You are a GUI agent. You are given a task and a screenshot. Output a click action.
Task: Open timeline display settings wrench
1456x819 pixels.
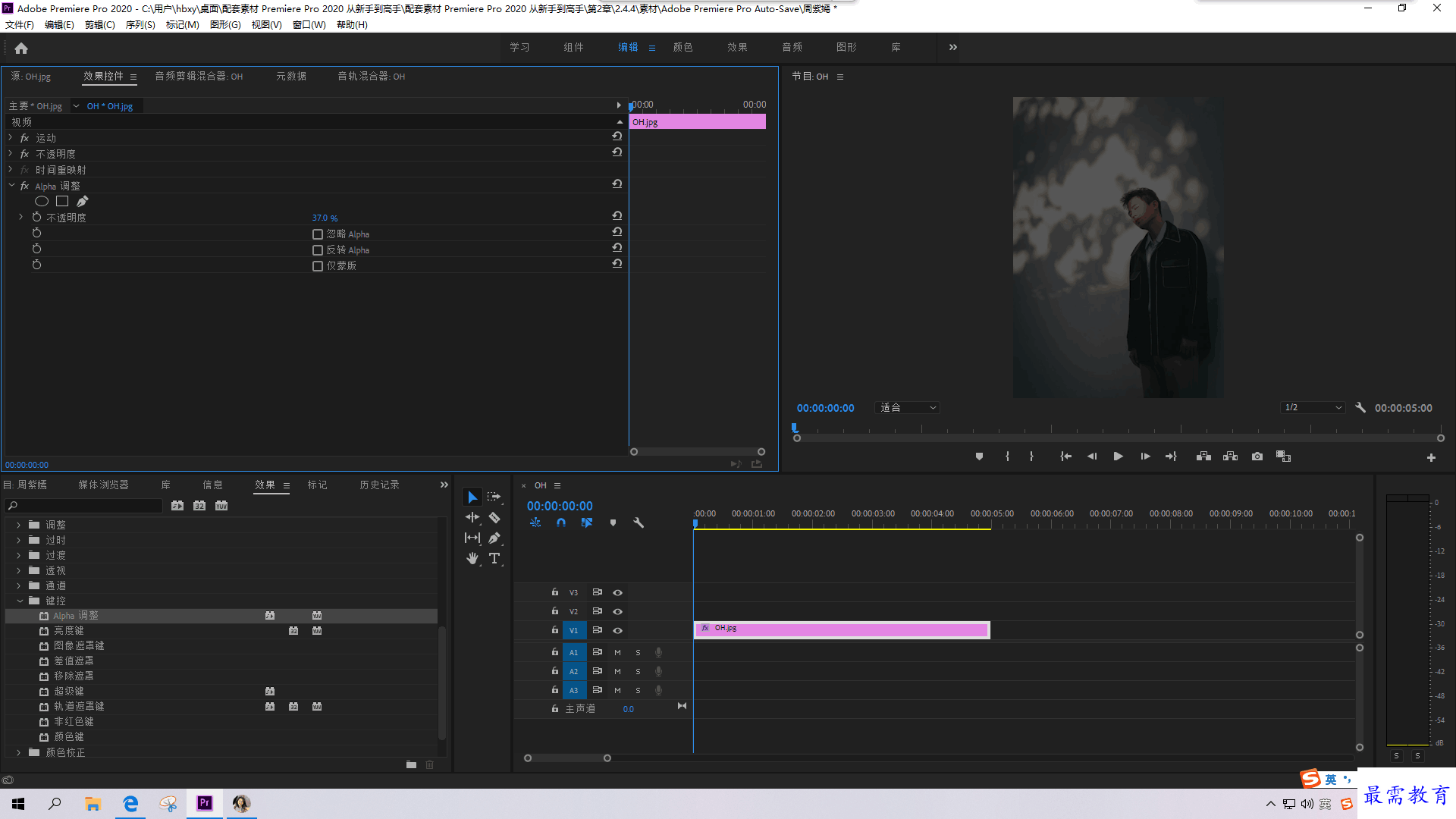(x=639, y=522)
